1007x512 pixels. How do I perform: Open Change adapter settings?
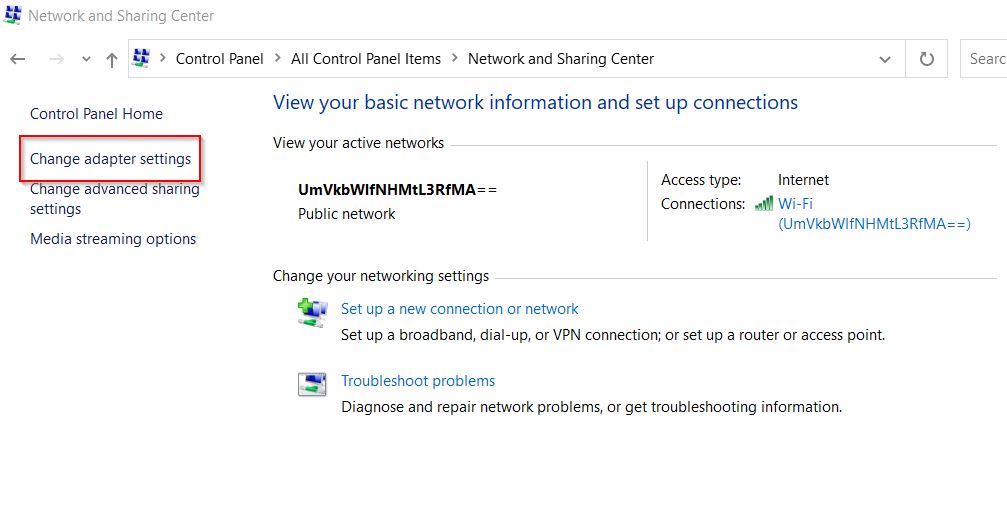click(x=110, y=159)
